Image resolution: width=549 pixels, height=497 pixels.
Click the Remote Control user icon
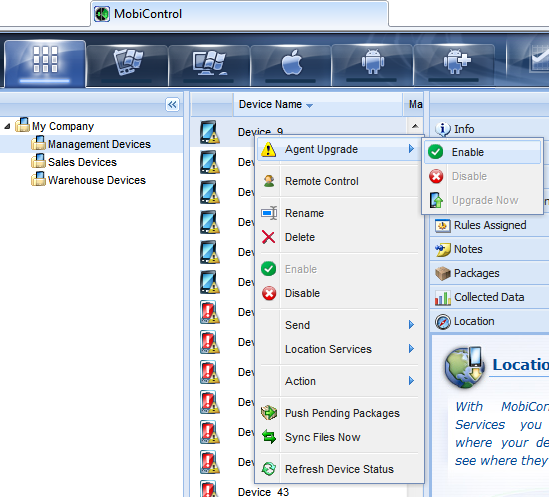point(269,181)
